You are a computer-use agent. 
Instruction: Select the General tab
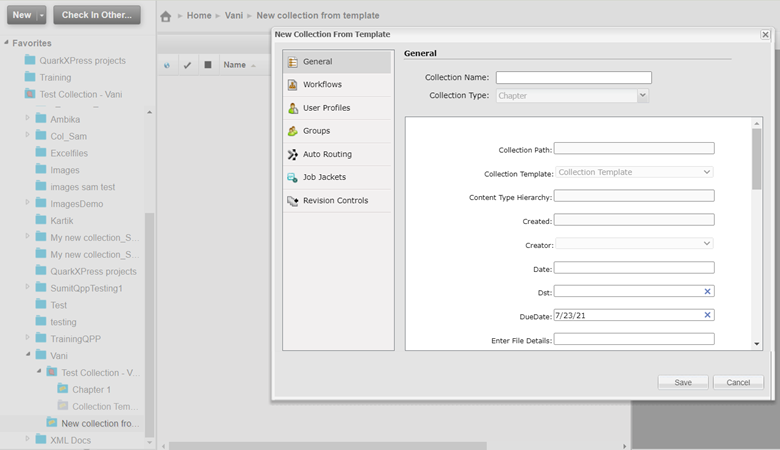338,62
